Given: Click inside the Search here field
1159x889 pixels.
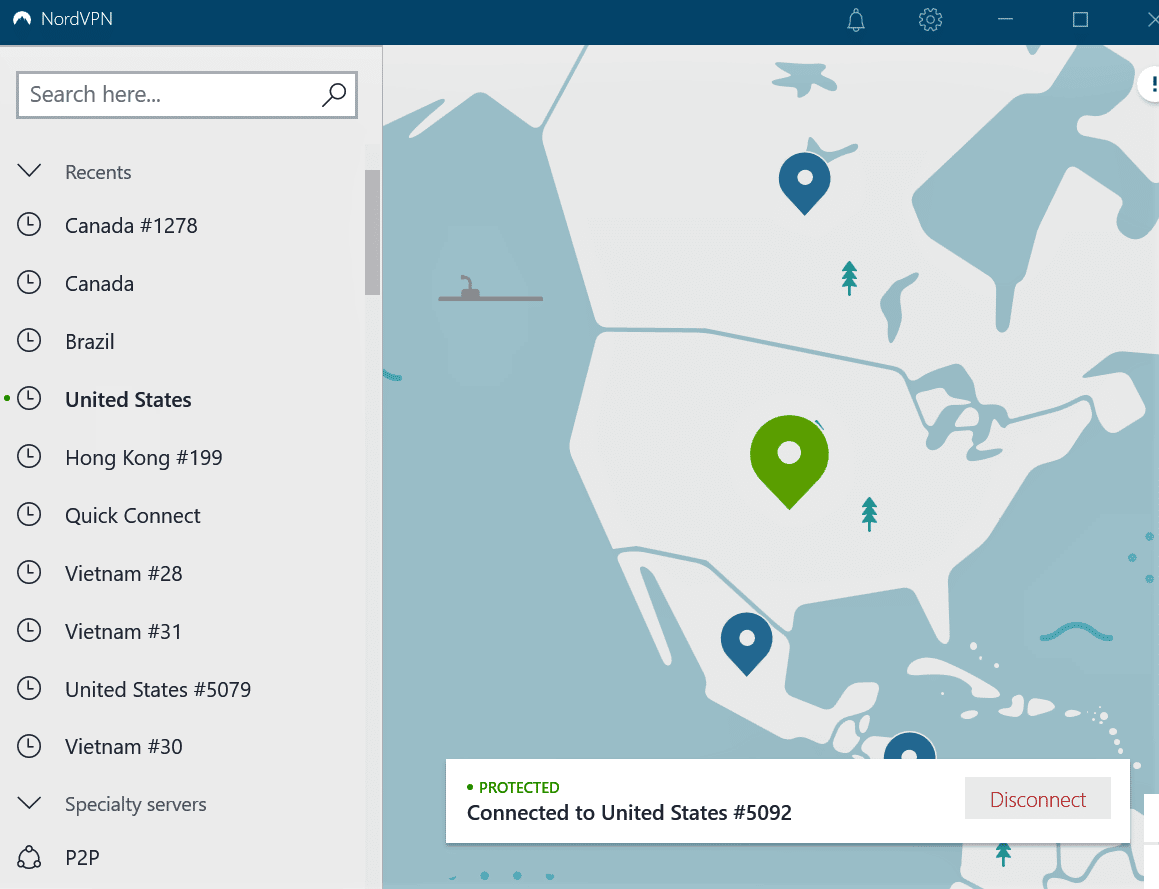Looking at the screenshot, I should pyautogui.click(x=170, y=94).
